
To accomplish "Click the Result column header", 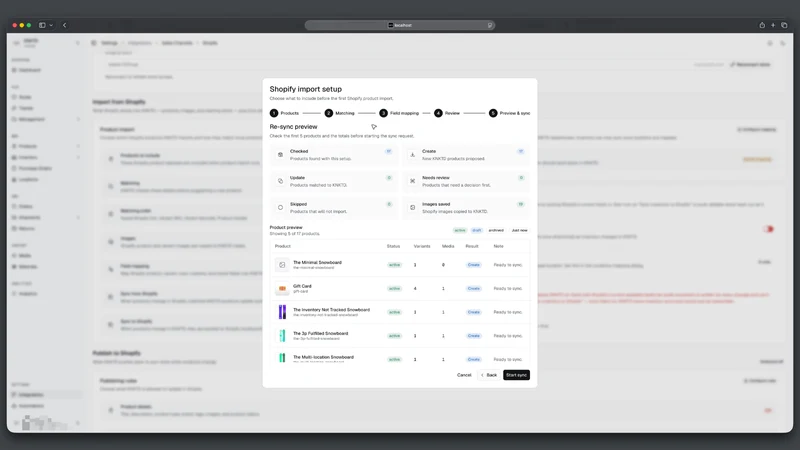I will click(x=472, y=246).
